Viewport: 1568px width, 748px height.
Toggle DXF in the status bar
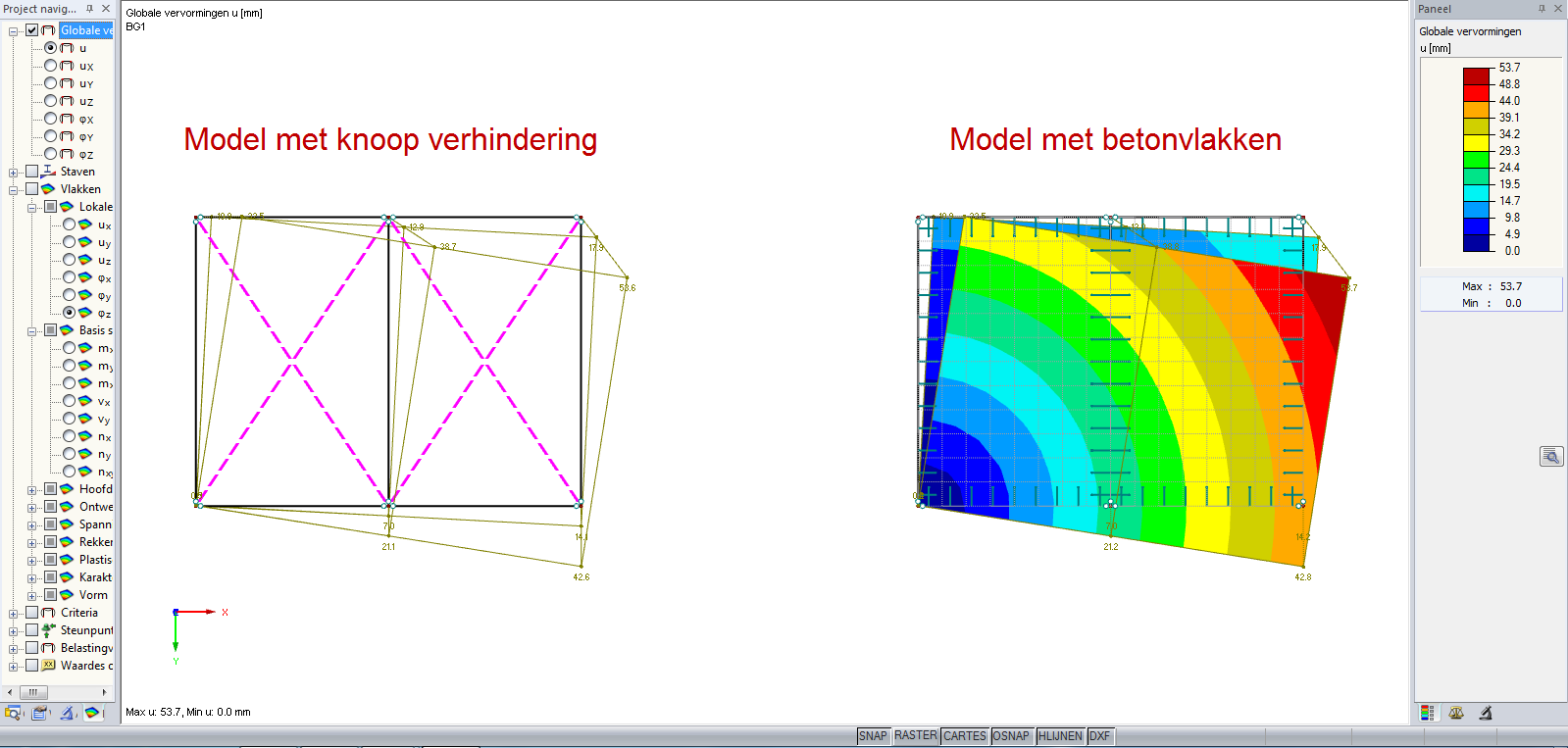1100,736
